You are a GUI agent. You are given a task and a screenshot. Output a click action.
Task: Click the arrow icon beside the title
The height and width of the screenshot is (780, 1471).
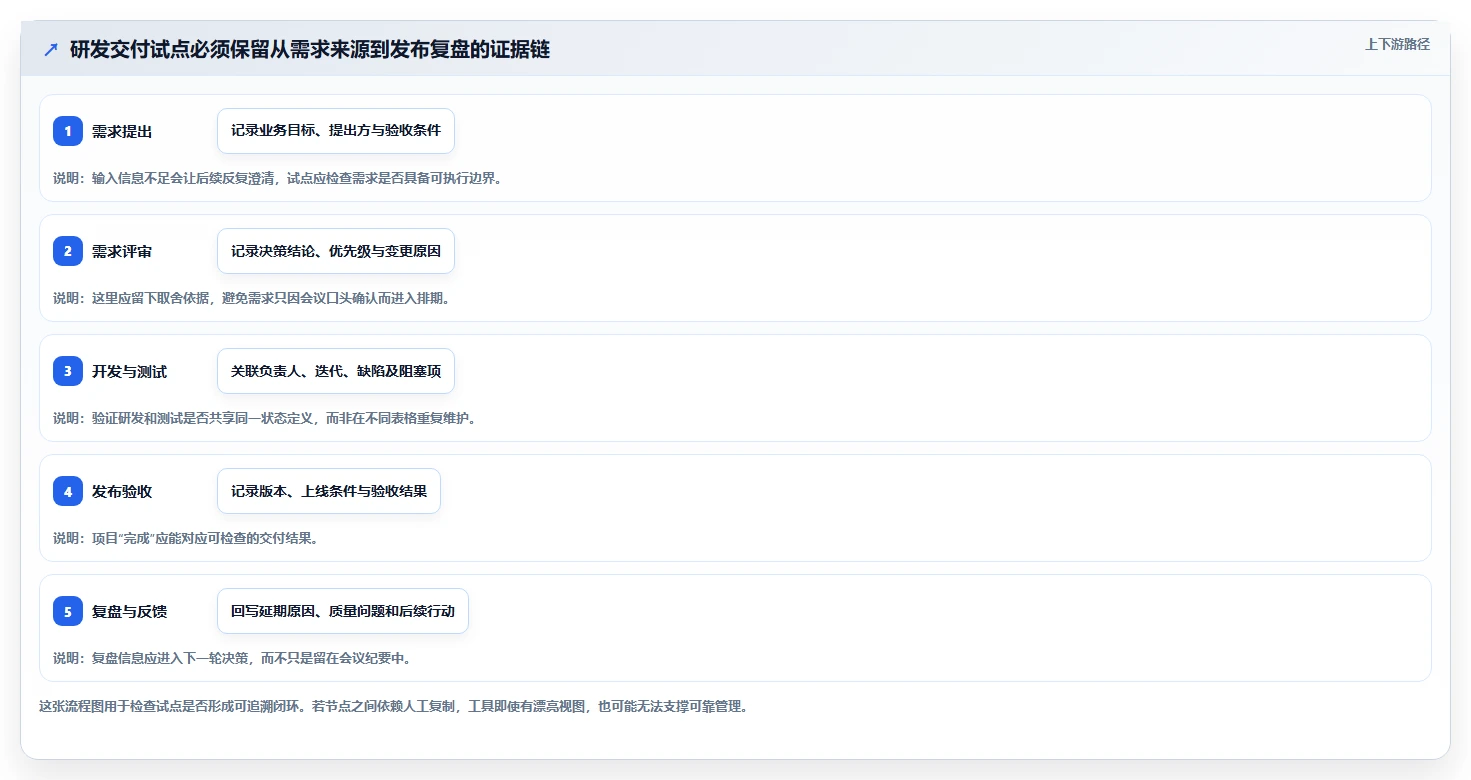click(51, 49)
